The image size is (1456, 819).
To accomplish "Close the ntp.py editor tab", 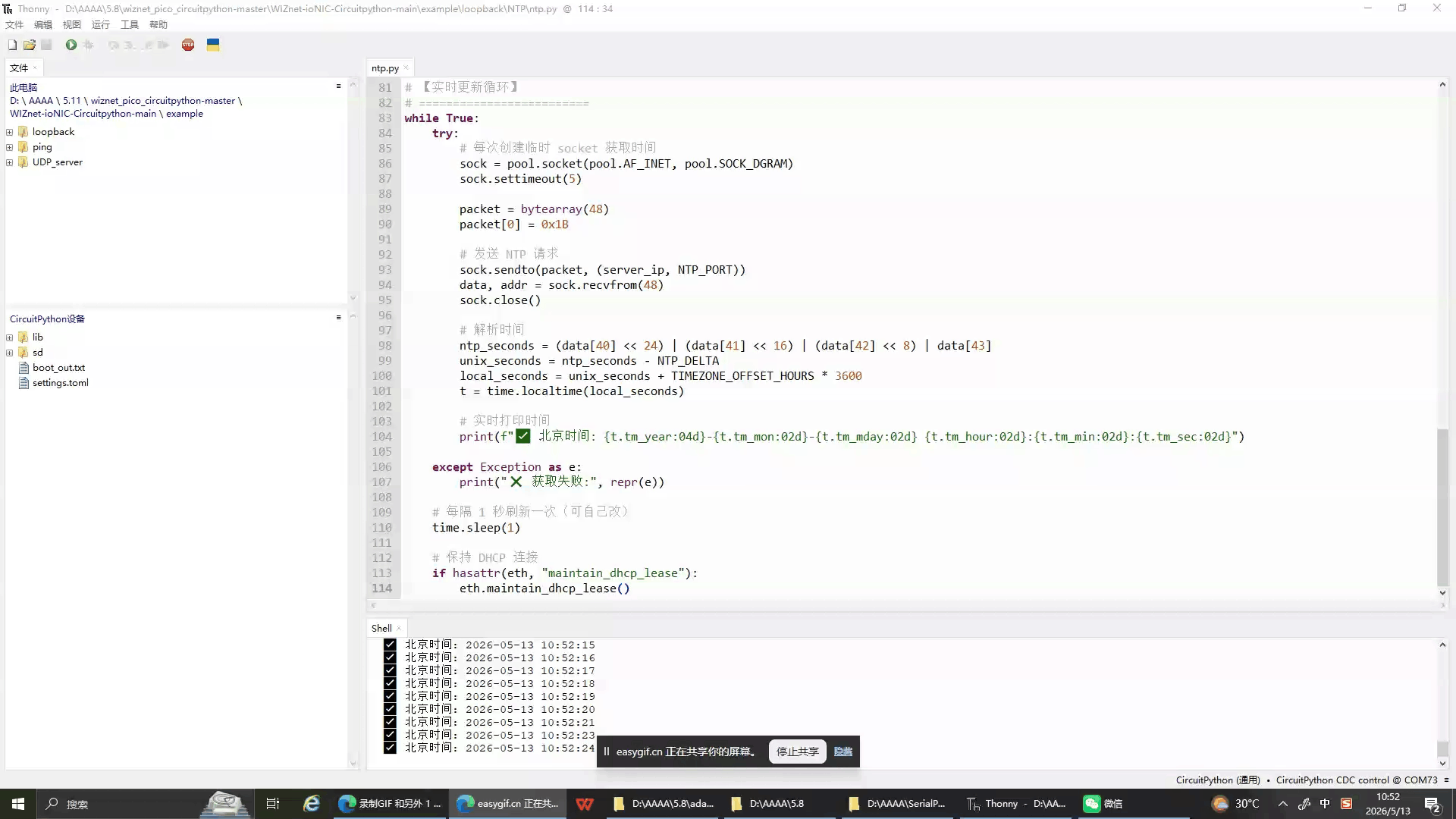I will (x=406, y=67).
